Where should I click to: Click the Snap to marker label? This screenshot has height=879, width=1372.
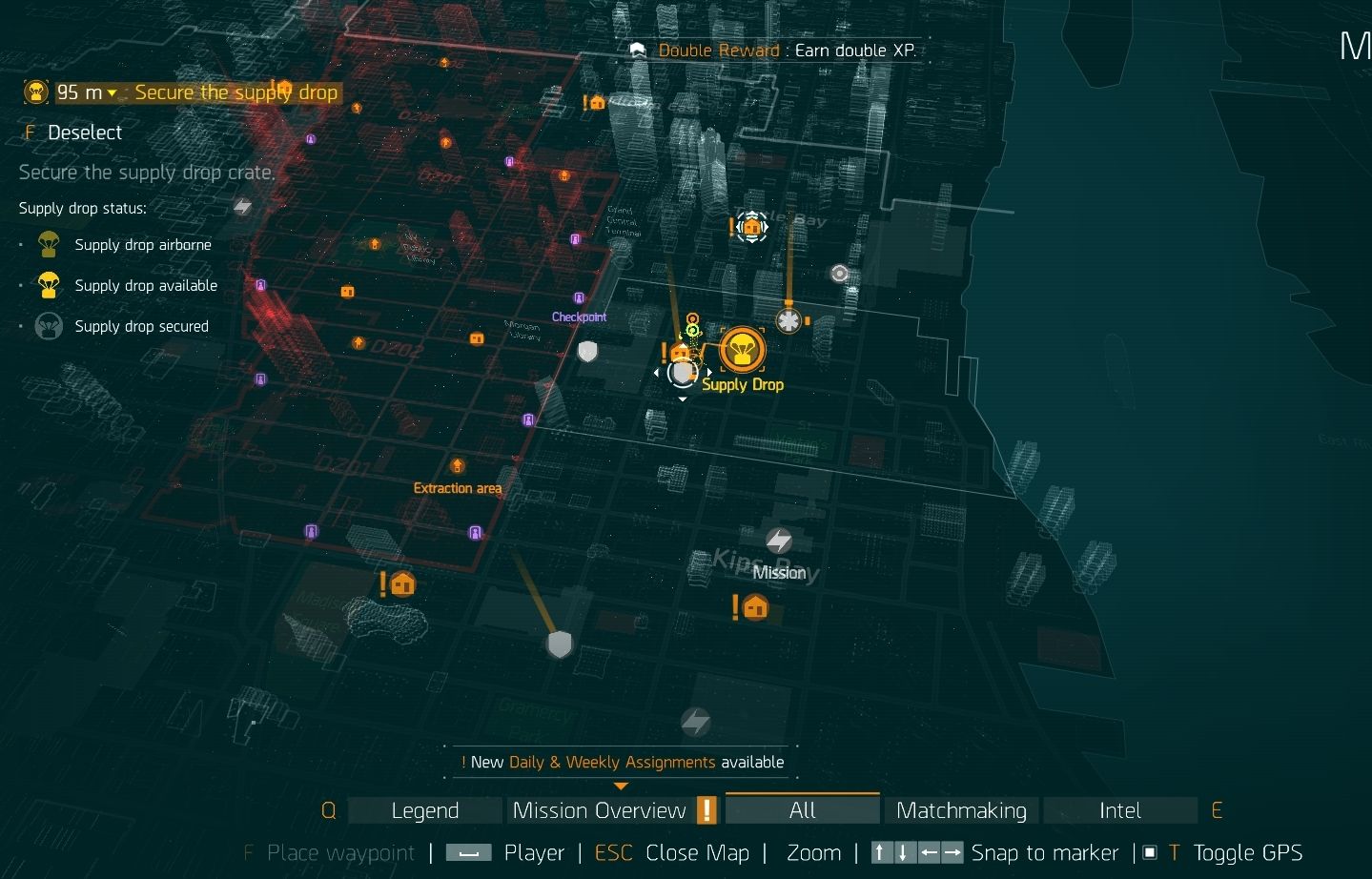click(1044, 852)
